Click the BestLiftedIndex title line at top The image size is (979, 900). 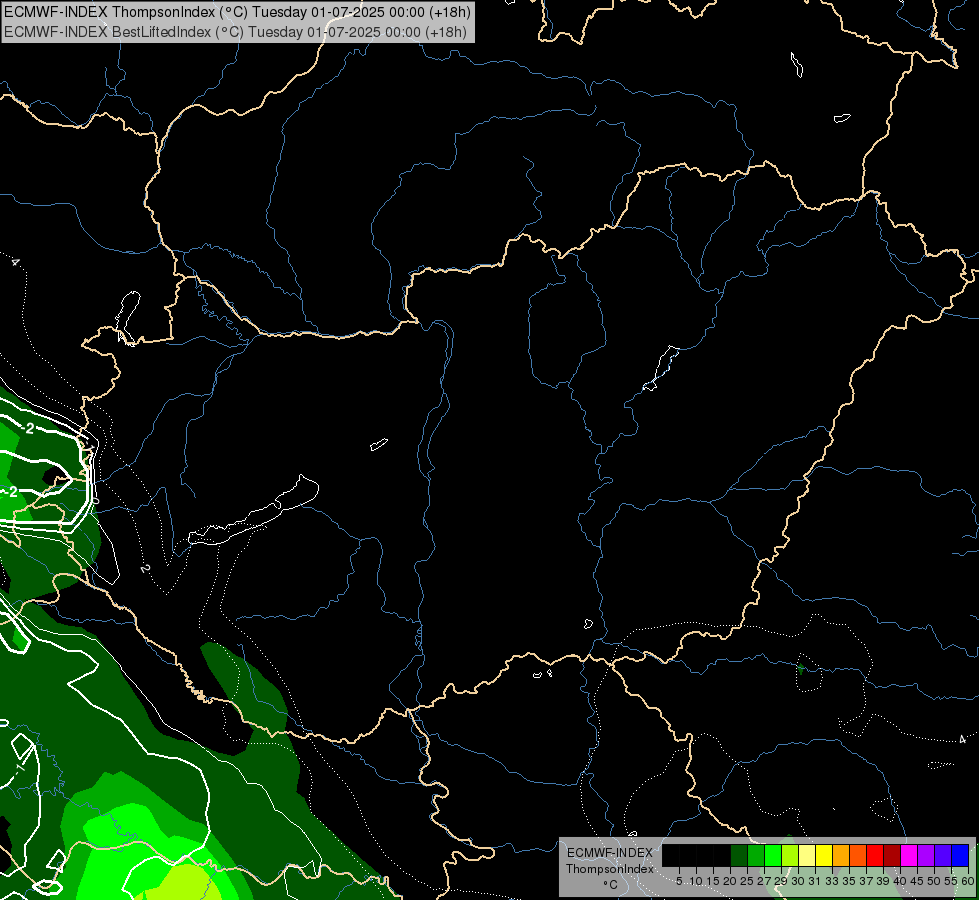pyautogui.click(x=235, y=32)
